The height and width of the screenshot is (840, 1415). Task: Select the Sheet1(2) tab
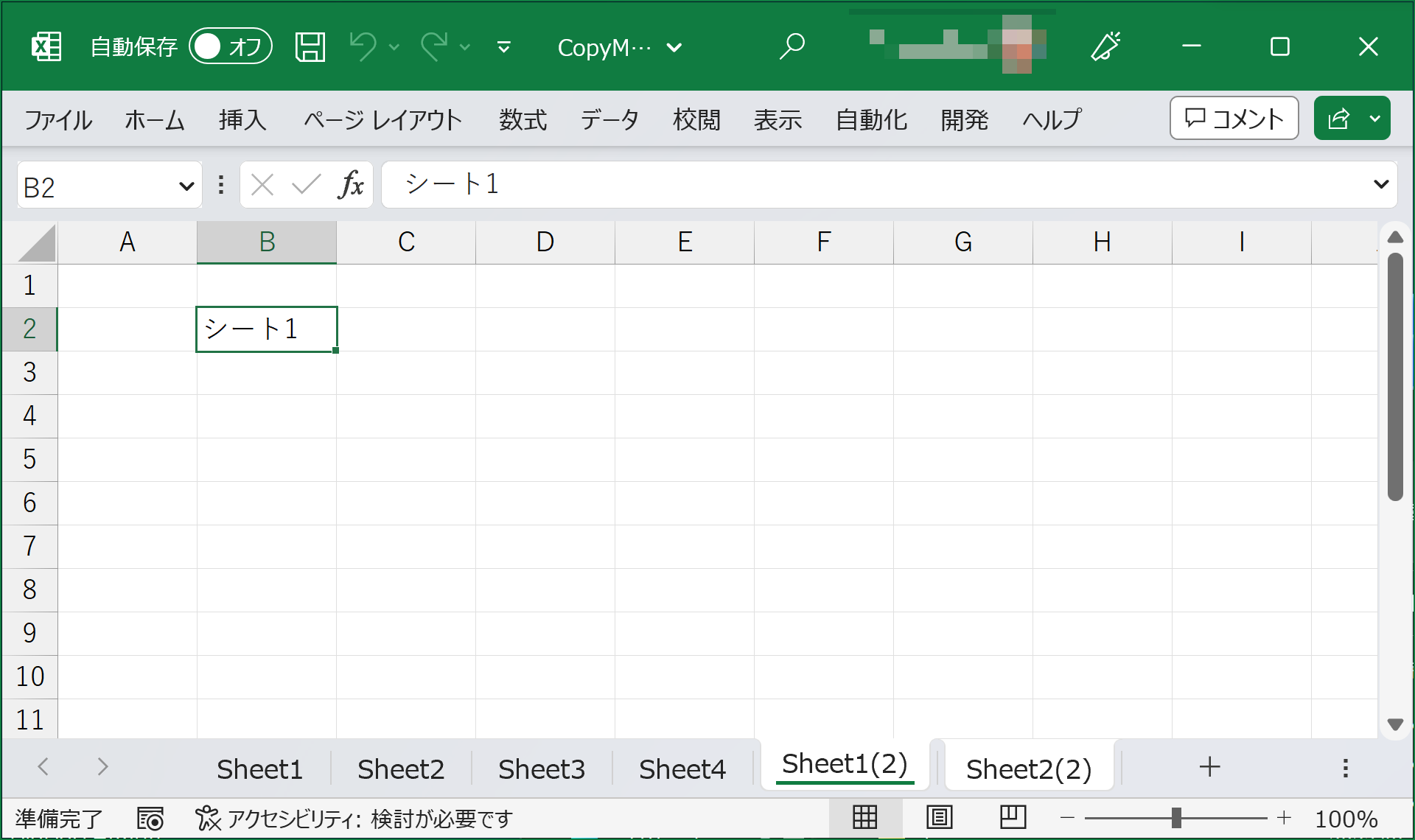point(845,764)
